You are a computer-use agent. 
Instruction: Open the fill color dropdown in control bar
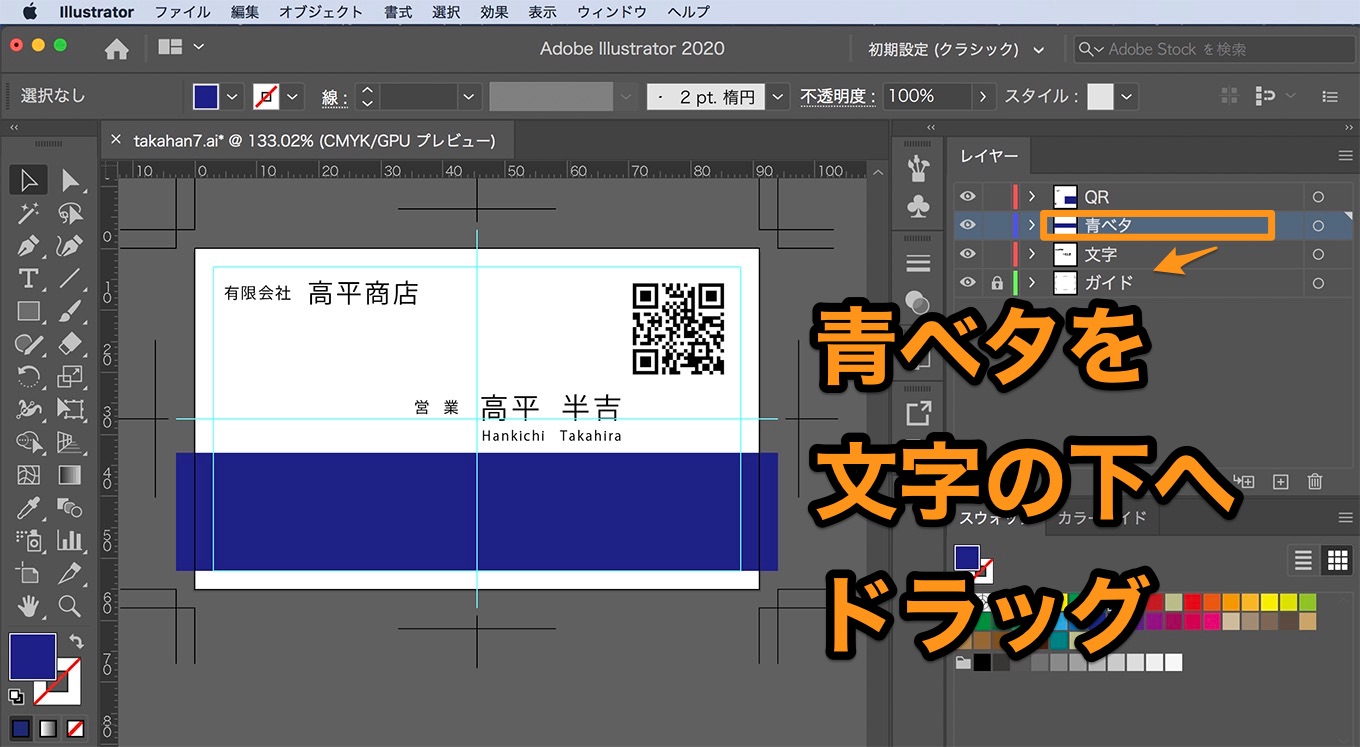tap(234, 97)
